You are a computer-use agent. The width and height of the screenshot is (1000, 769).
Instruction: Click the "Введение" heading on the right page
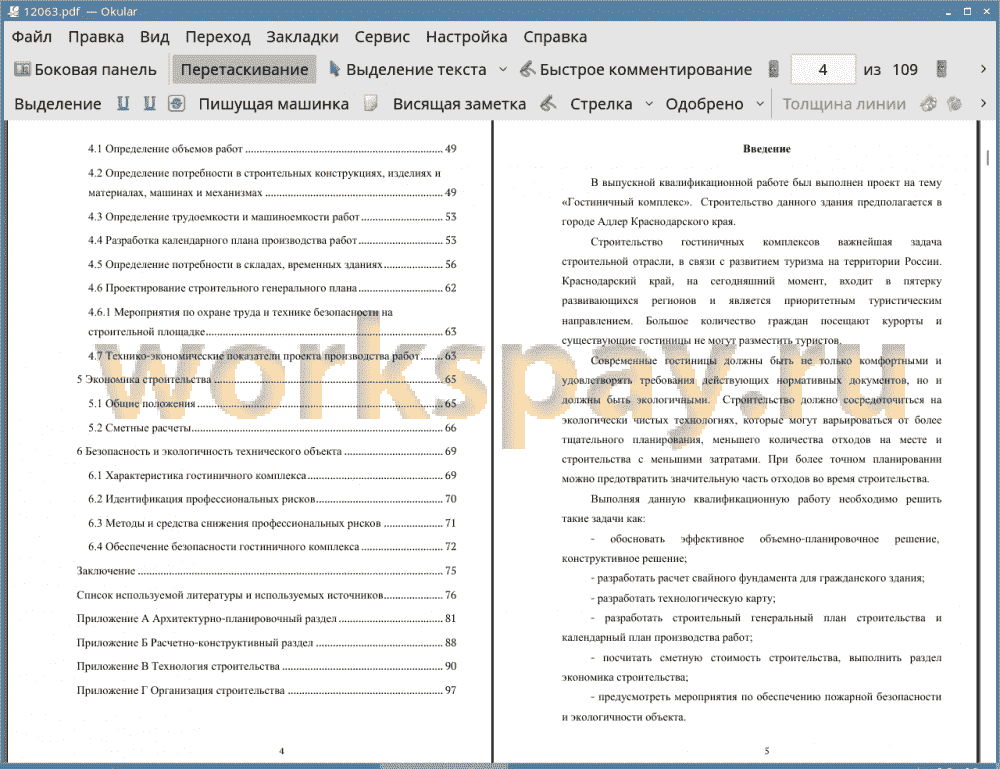point(767,149)
